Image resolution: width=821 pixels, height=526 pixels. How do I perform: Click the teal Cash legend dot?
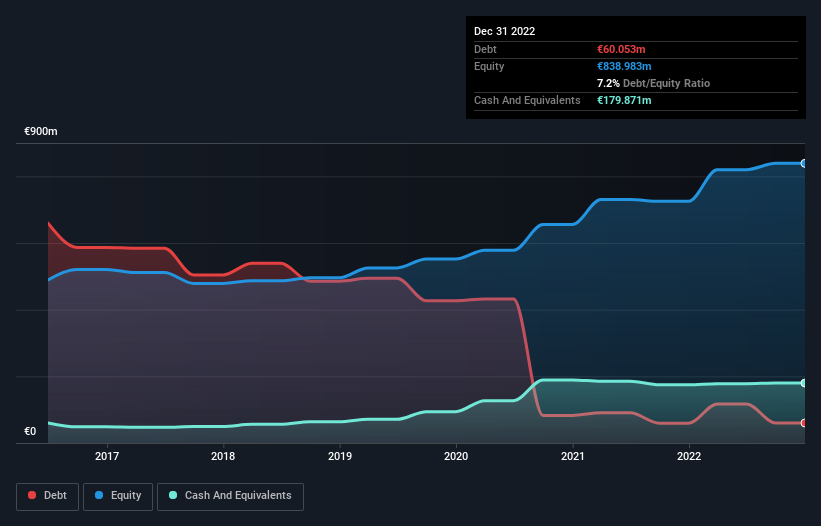click(173, 495)
